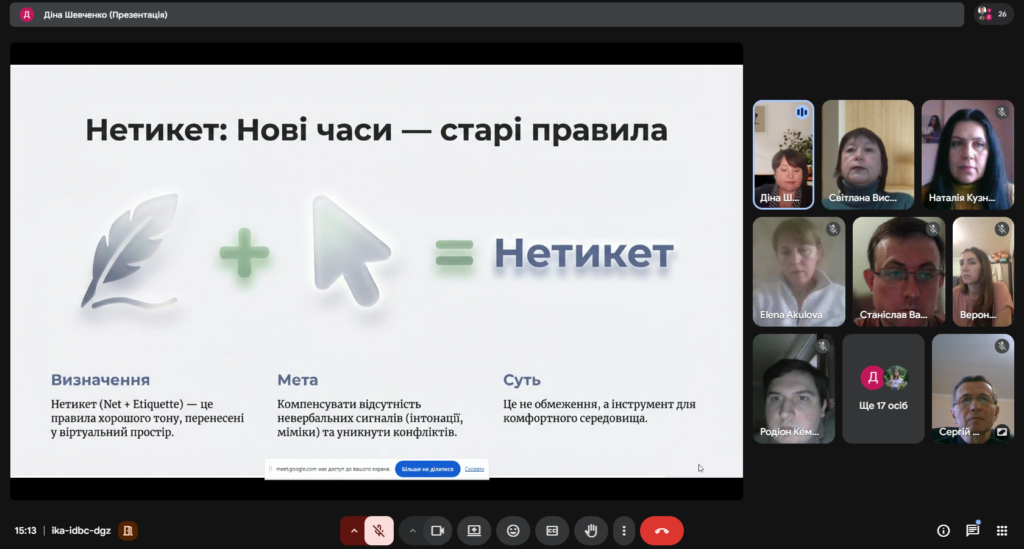Select Світлана's video tile

(x=868, y=153)
